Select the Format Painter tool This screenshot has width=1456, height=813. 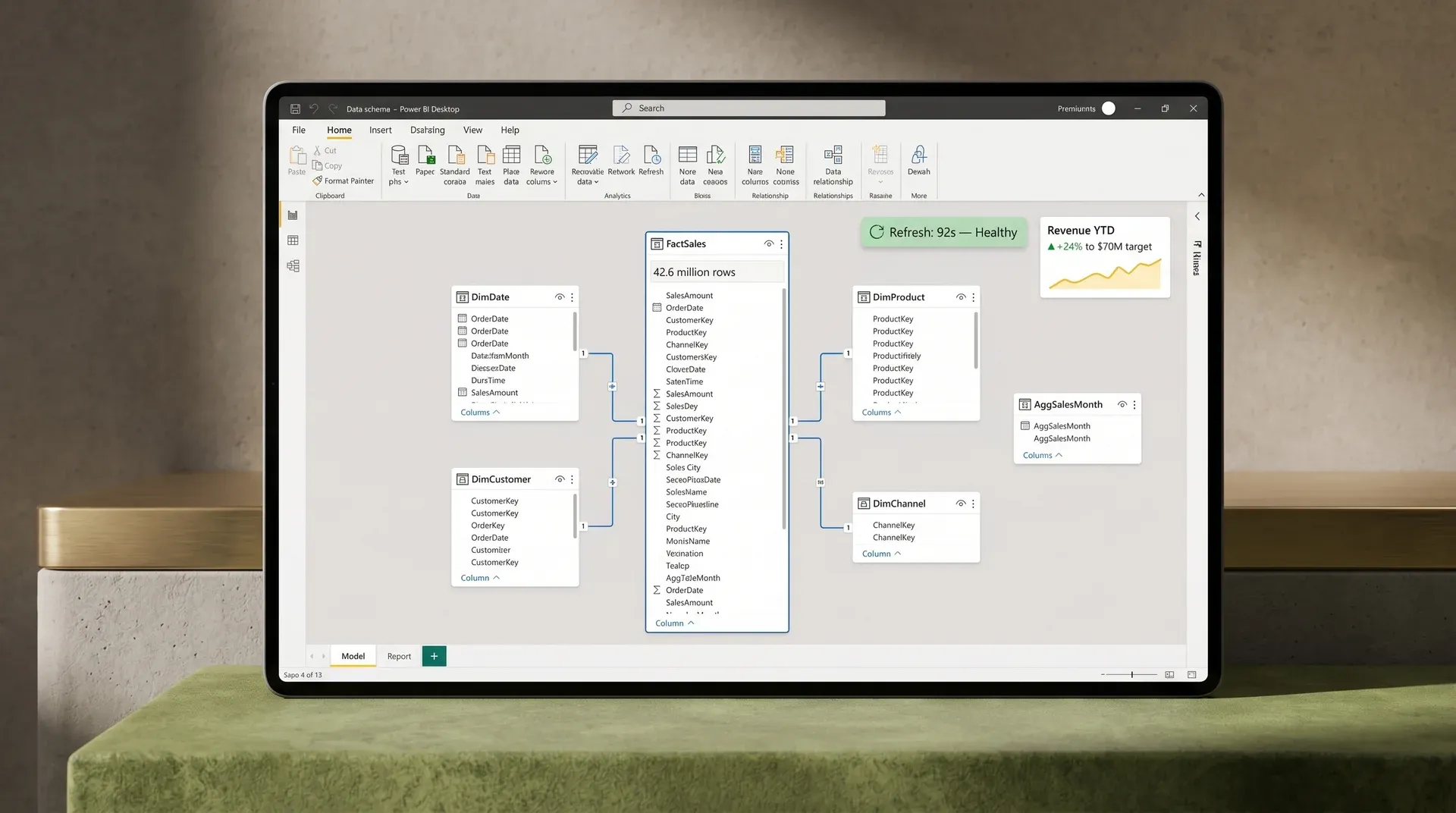click(x=344, y=180)
